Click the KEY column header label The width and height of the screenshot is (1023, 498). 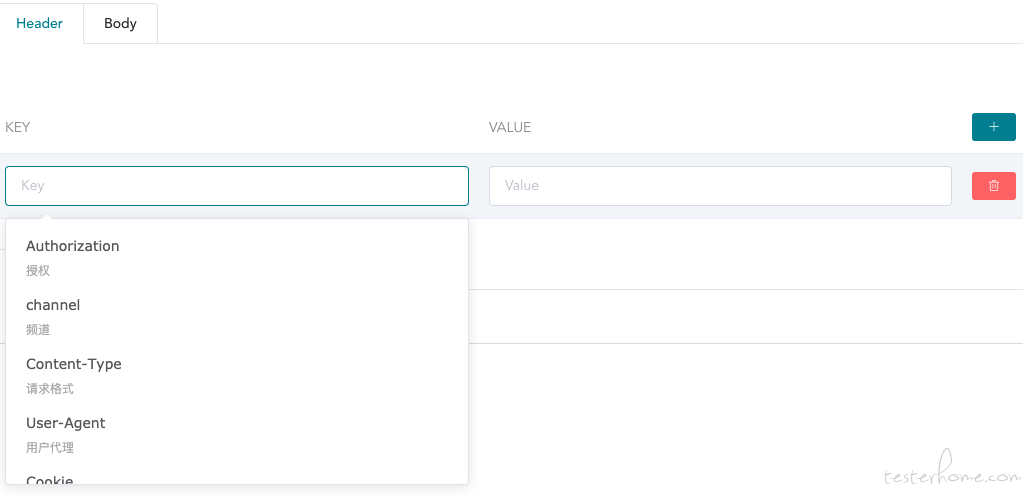coord(18,127)
